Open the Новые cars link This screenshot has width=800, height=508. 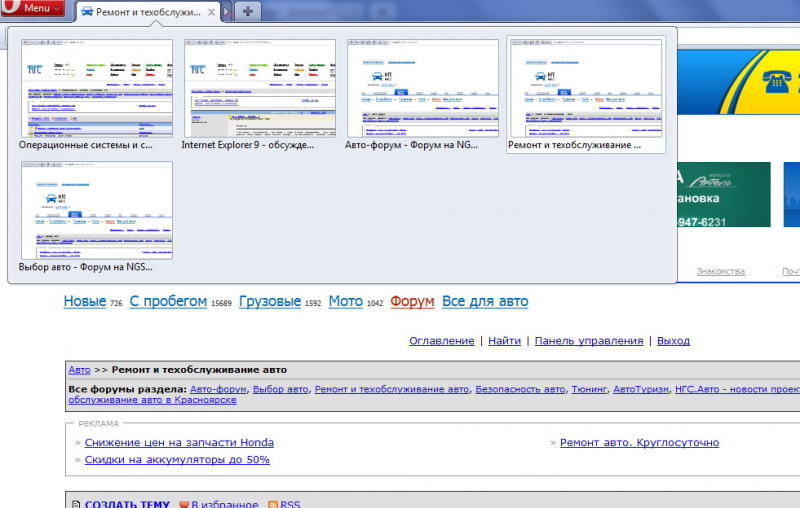85,301
